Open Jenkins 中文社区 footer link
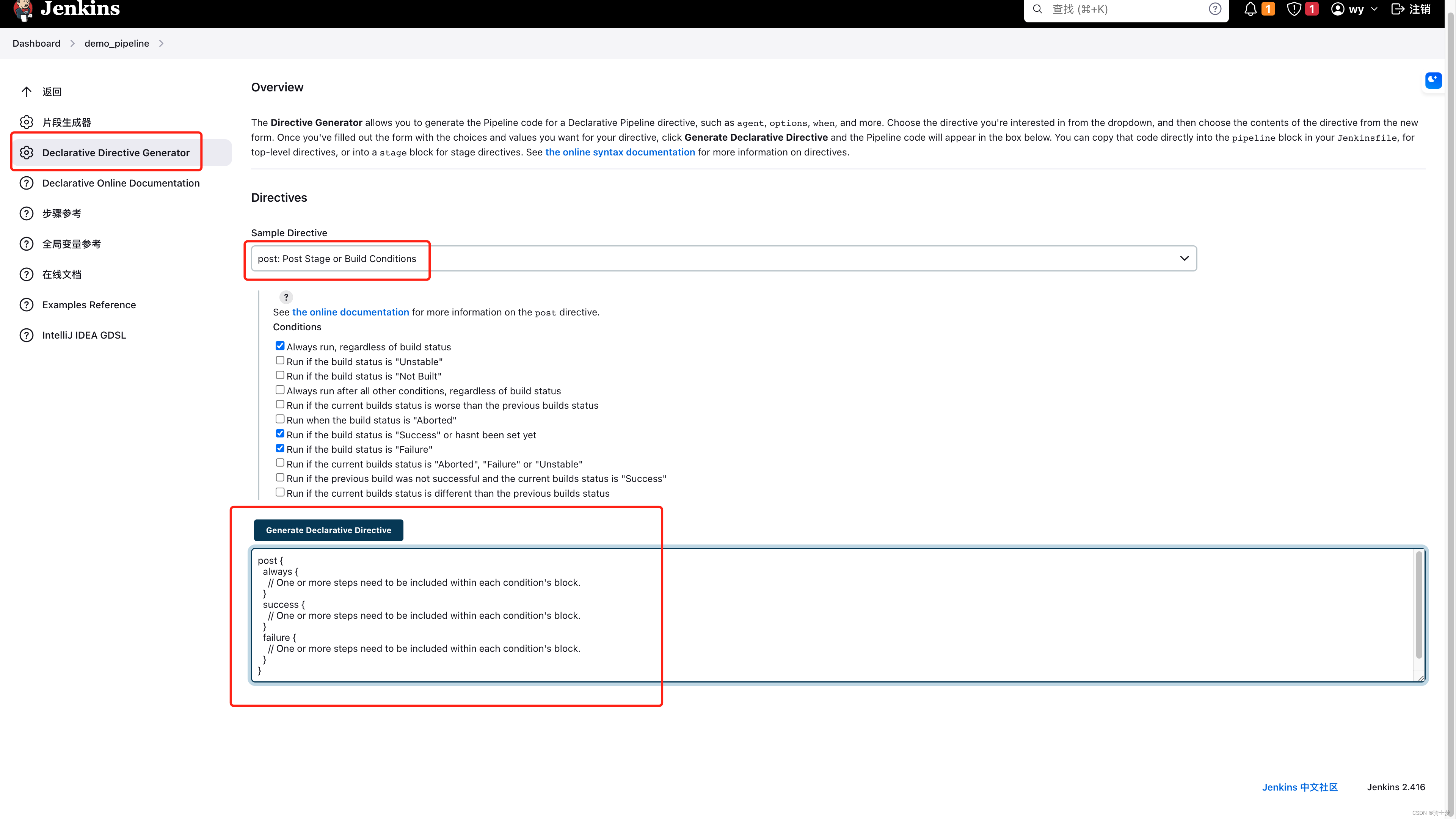Viewport: 1456px width, 819px height. pos(1299,787)
